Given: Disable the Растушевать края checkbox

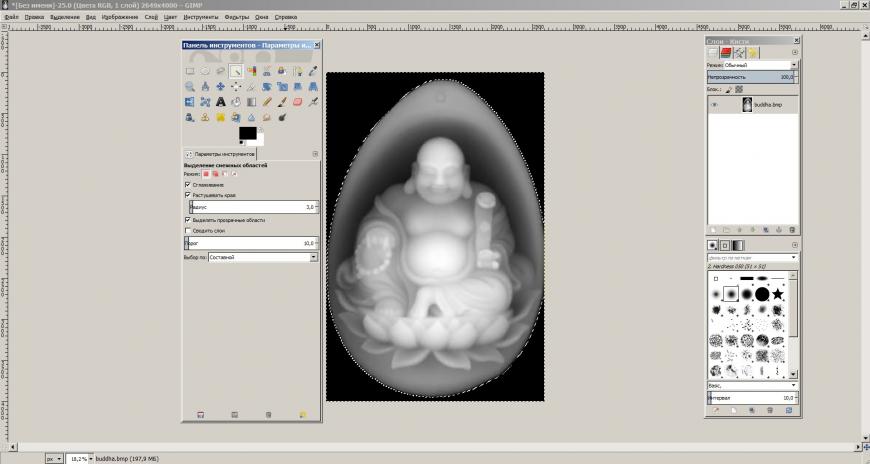Looking at the screenshot, I should pos(188,195).
